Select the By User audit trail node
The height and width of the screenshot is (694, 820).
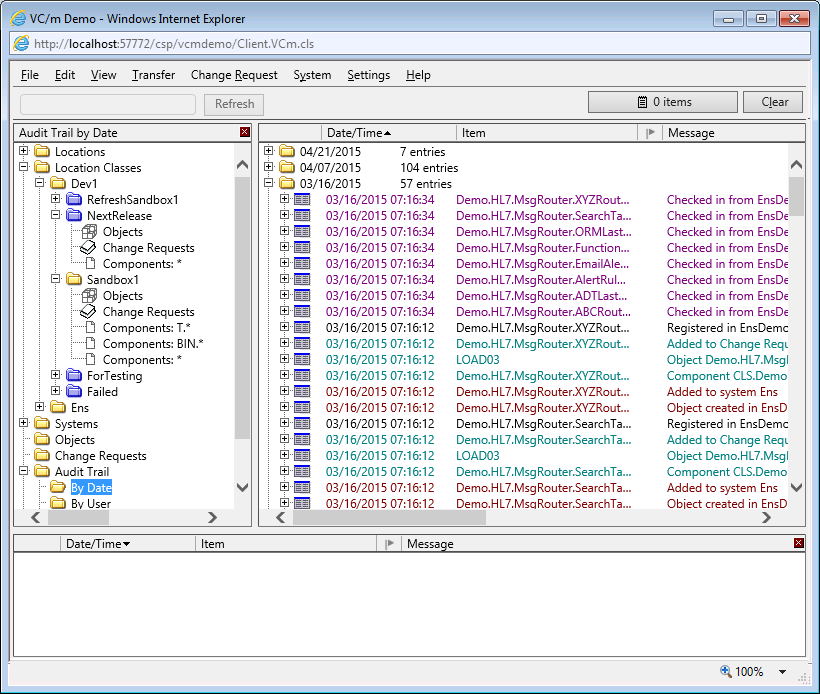click(90, 504)
